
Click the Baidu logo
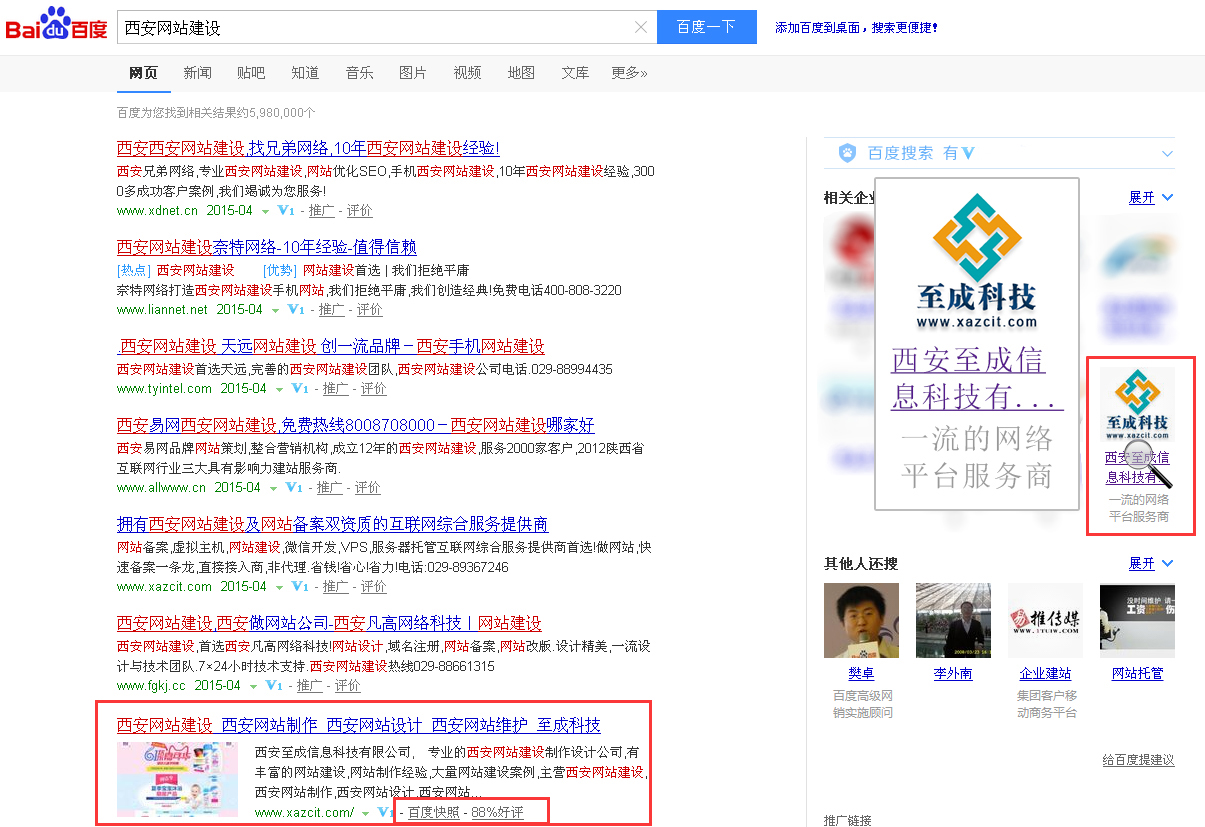pyautogui.click(x=57, y=26)
